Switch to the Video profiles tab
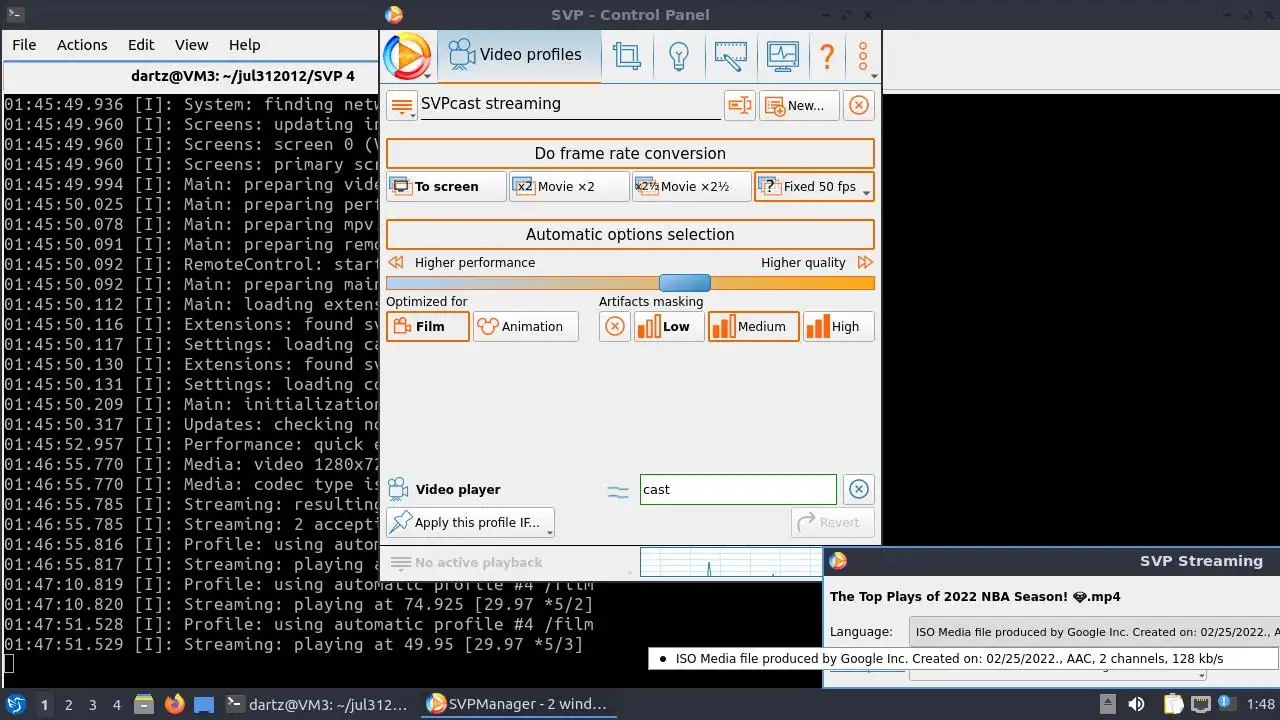 [x=518, y=55]
